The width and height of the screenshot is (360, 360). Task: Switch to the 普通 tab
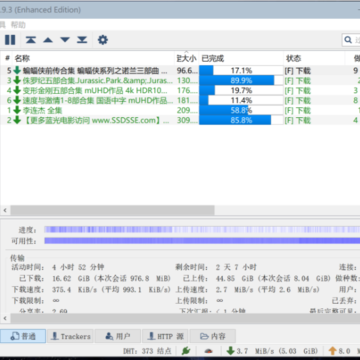[x=23, y=336]
